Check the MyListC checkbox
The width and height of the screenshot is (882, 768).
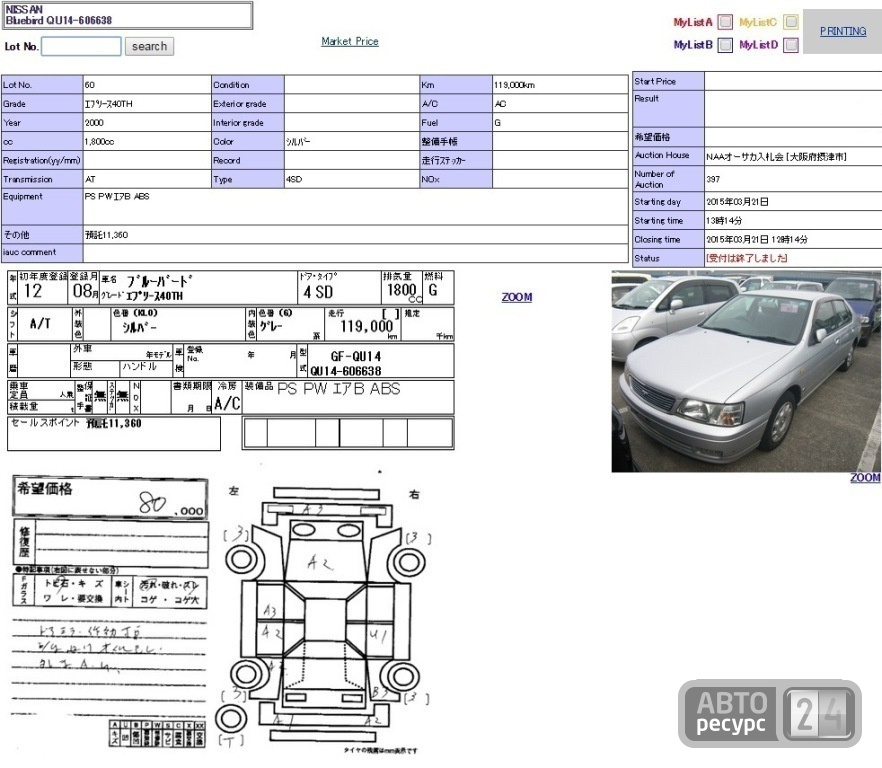(791, 22)
